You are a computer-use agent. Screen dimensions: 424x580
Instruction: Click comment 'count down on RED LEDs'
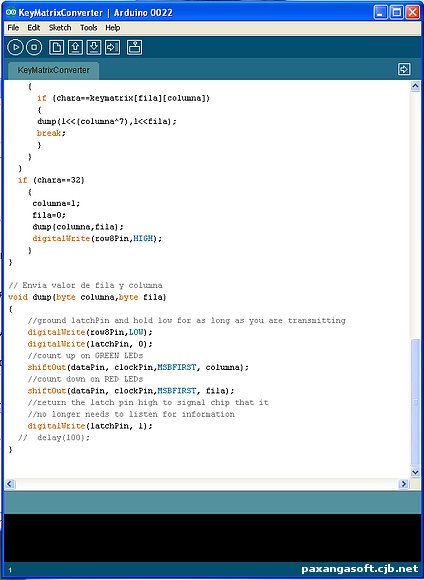tap(85, 379)
